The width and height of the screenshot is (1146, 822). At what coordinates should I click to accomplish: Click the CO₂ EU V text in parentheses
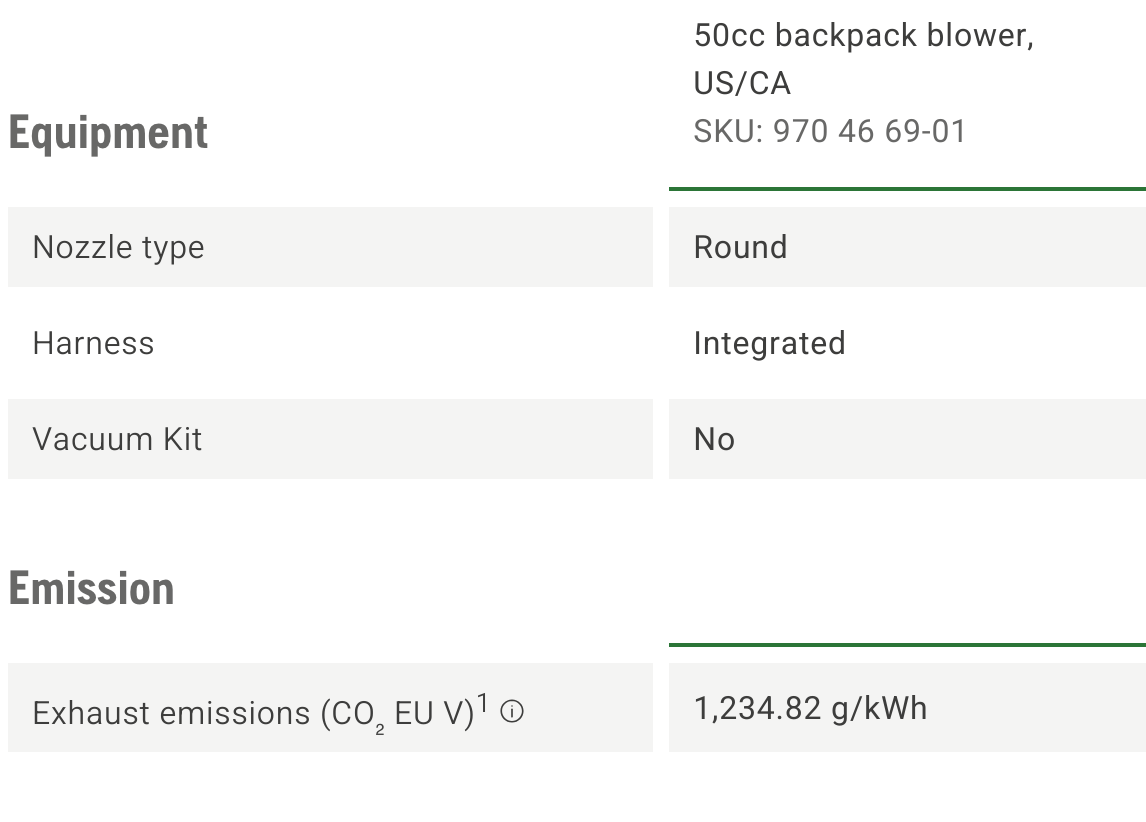click(397, 714)
